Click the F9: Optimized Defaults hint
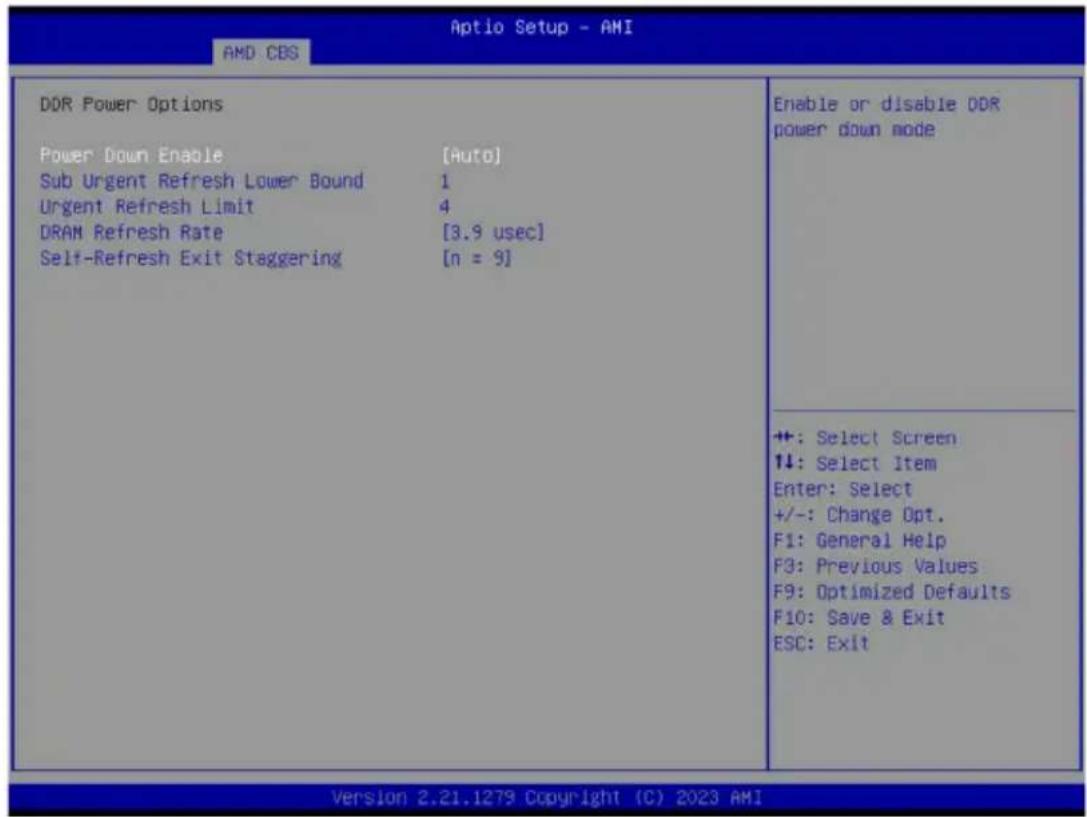The image size is (1087, 817). pyautogui.click(x=892, y=592)
